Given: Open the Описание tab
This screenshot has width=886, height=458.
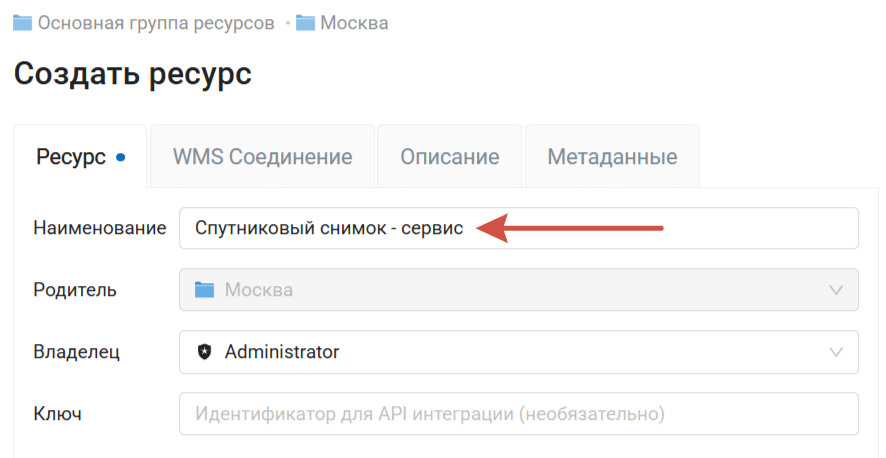Looking at the screenshot, I should pos(449,157).
